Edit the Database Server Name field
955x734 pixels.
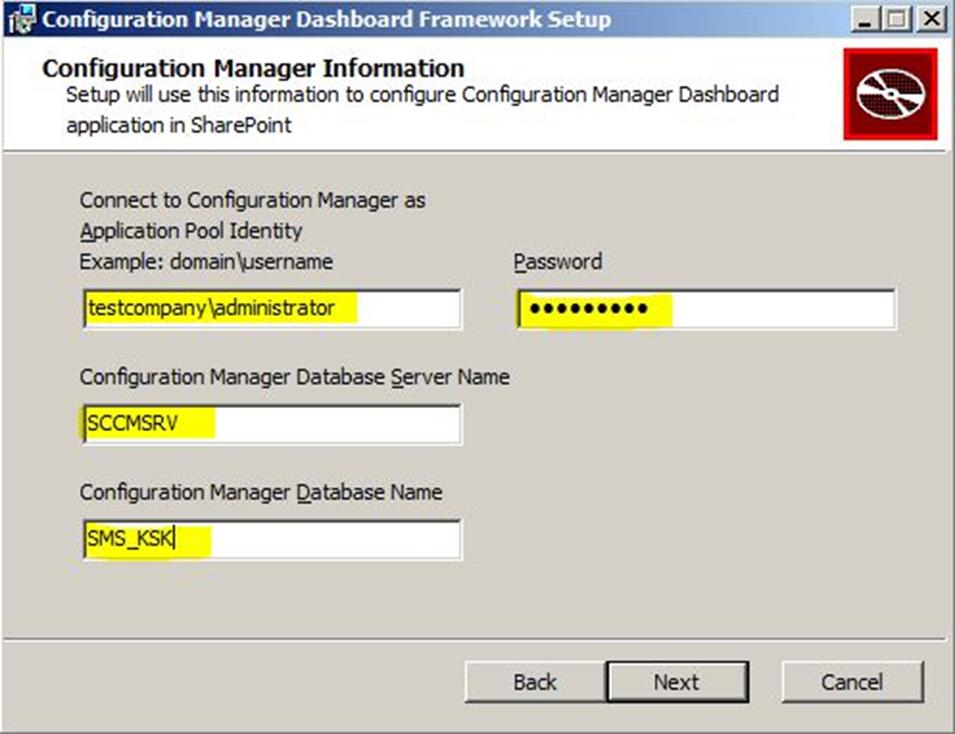(272, 424)
